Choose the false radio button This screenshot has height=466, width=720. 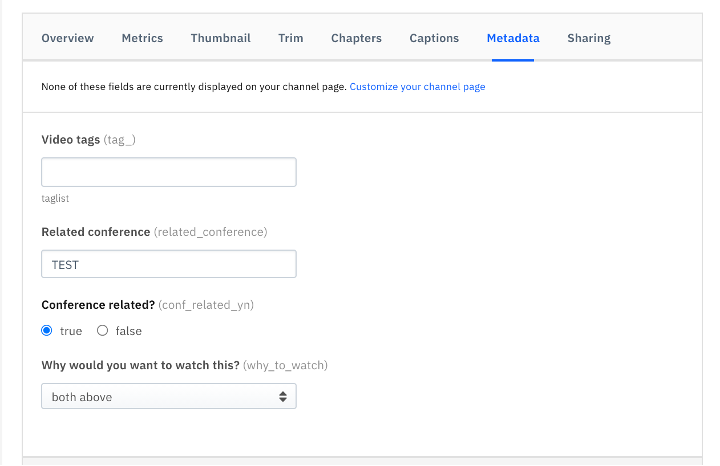tap(102, 331)
